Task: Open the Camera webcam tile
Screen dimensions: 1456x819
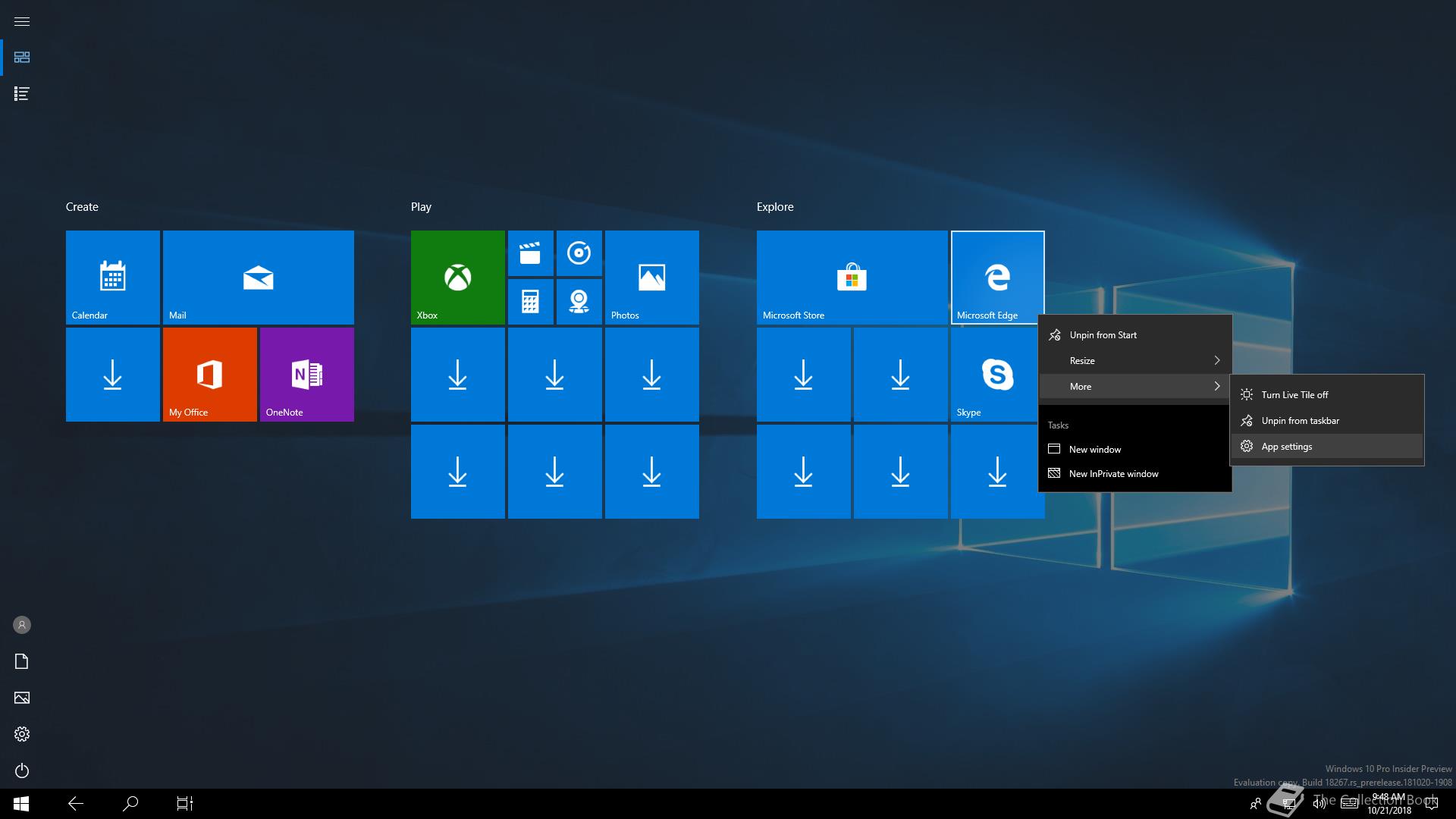Action: [x=579, y=302]
